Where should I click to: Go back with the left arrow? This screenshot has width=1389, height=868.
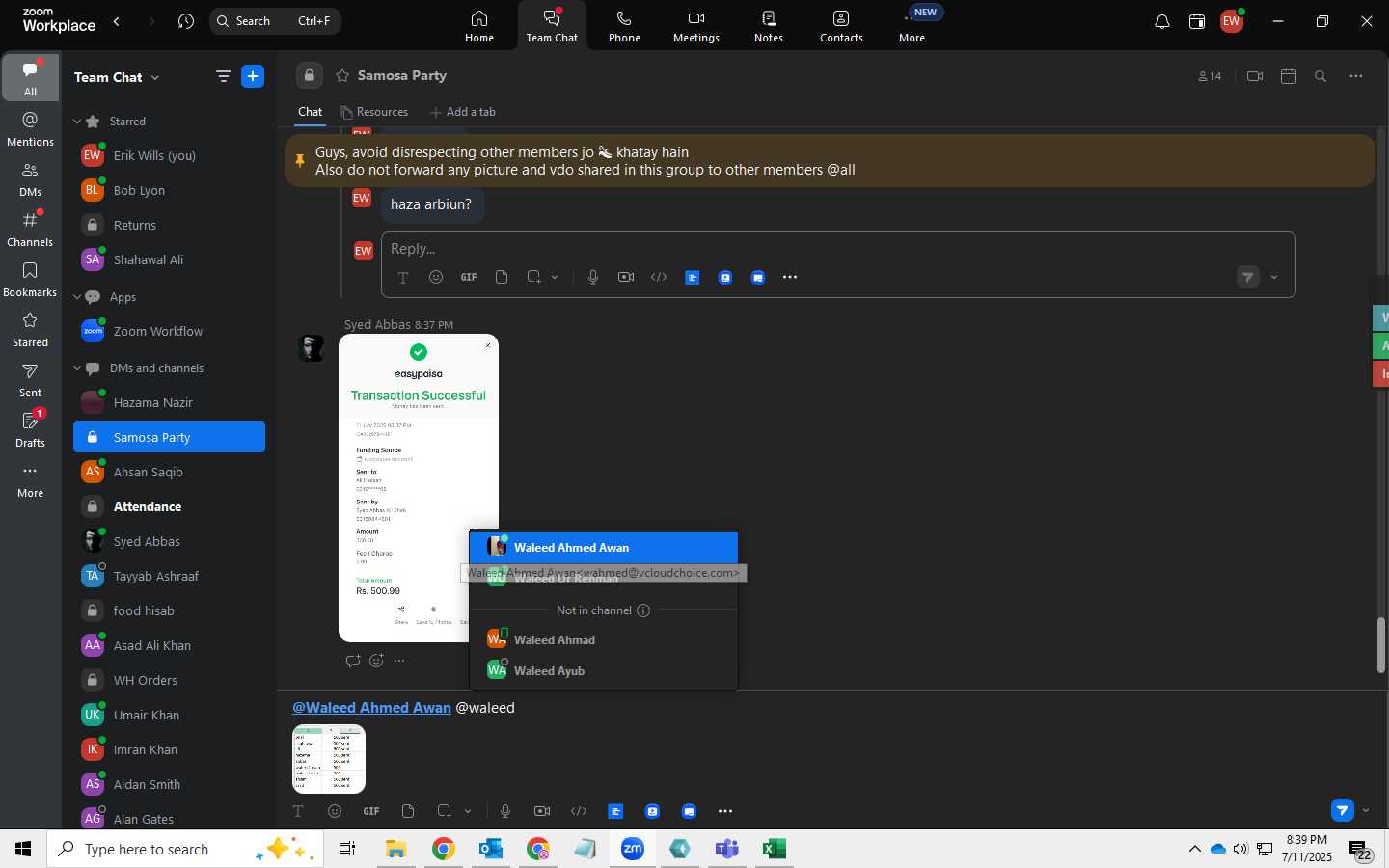tap(117, 21)
